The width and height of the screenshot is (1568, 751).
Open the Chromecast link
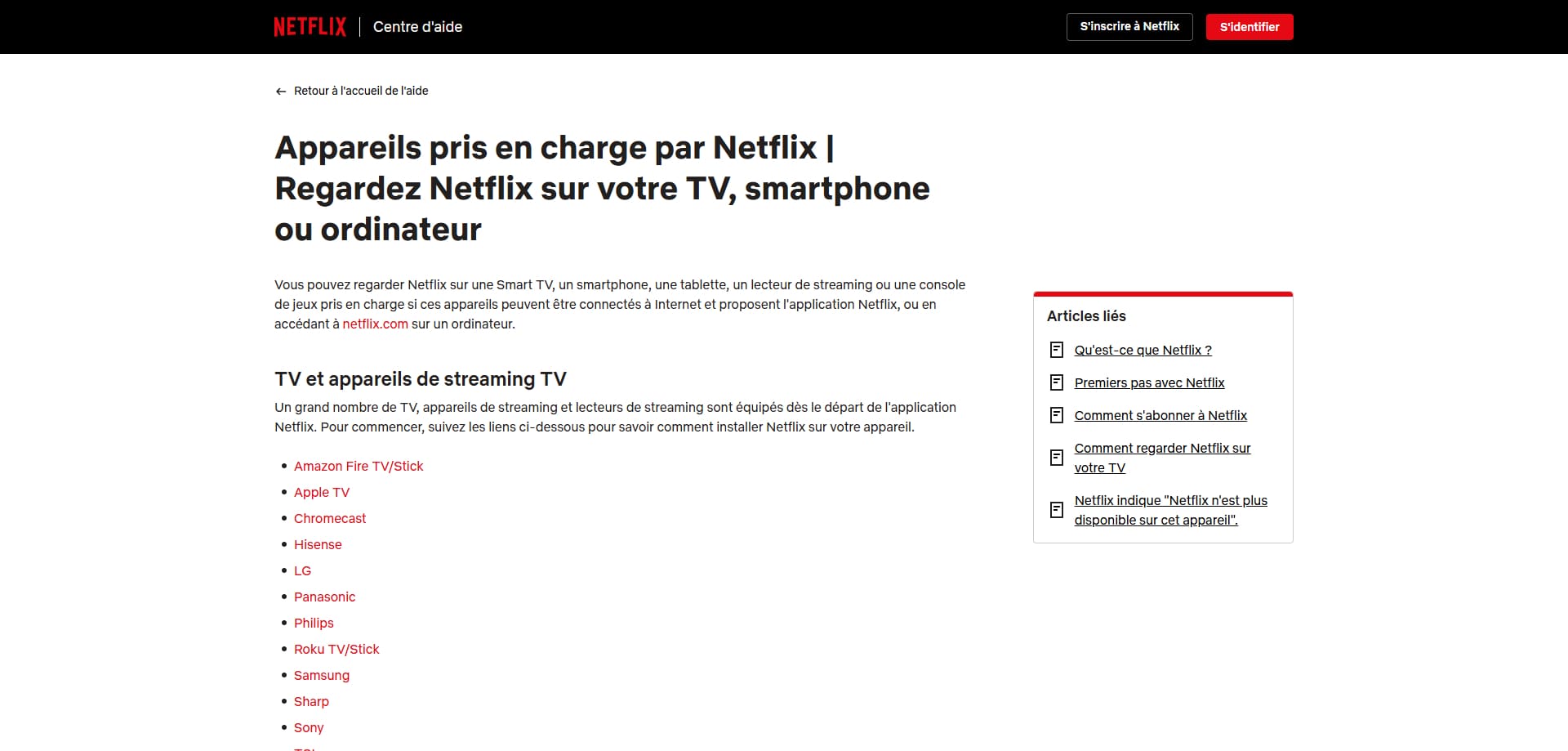point(330,518)
